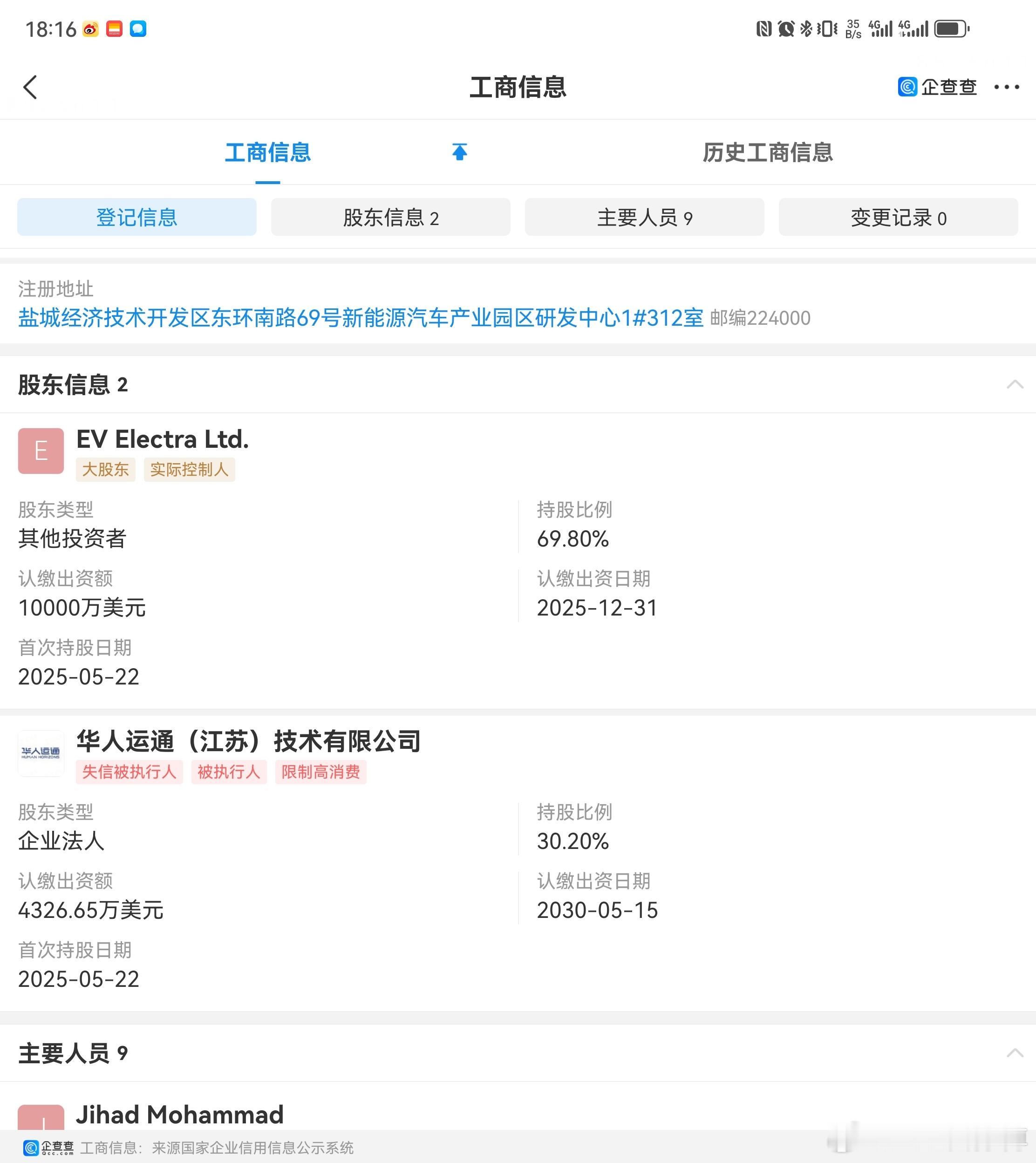Switch to the 历史工商信息 tab

pos(767,152)
